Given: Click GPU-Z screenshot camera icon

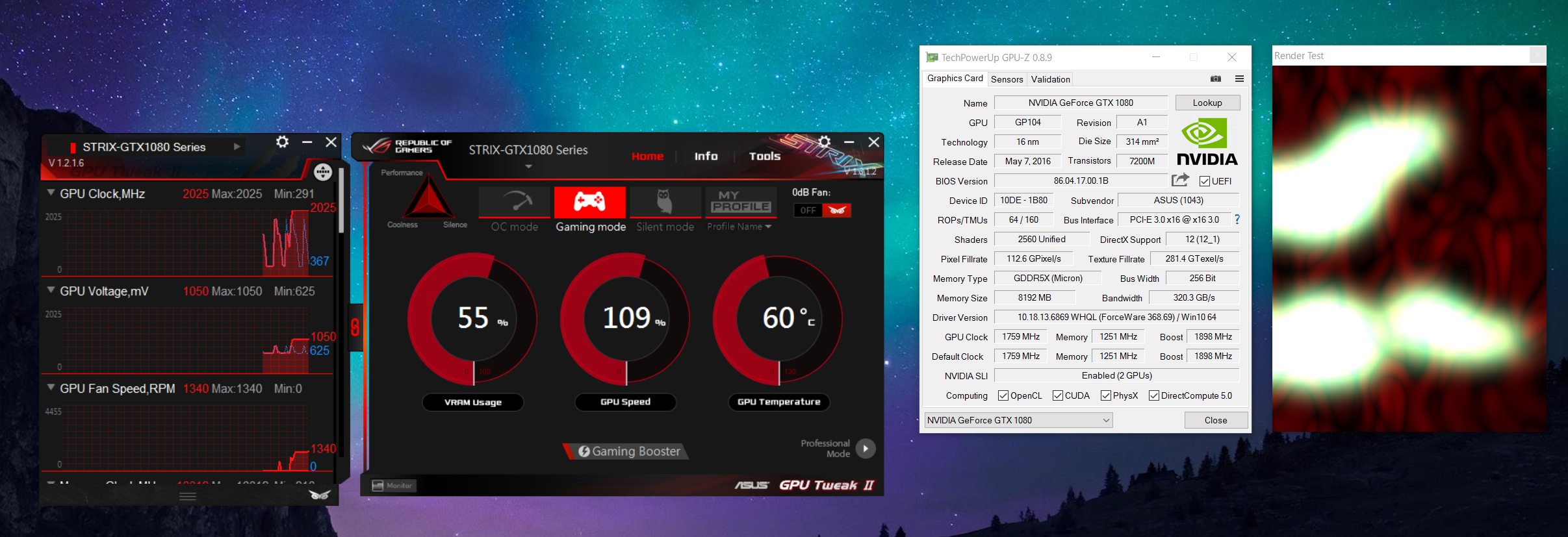Looking at the screenshot, I should click(1216, 79).
